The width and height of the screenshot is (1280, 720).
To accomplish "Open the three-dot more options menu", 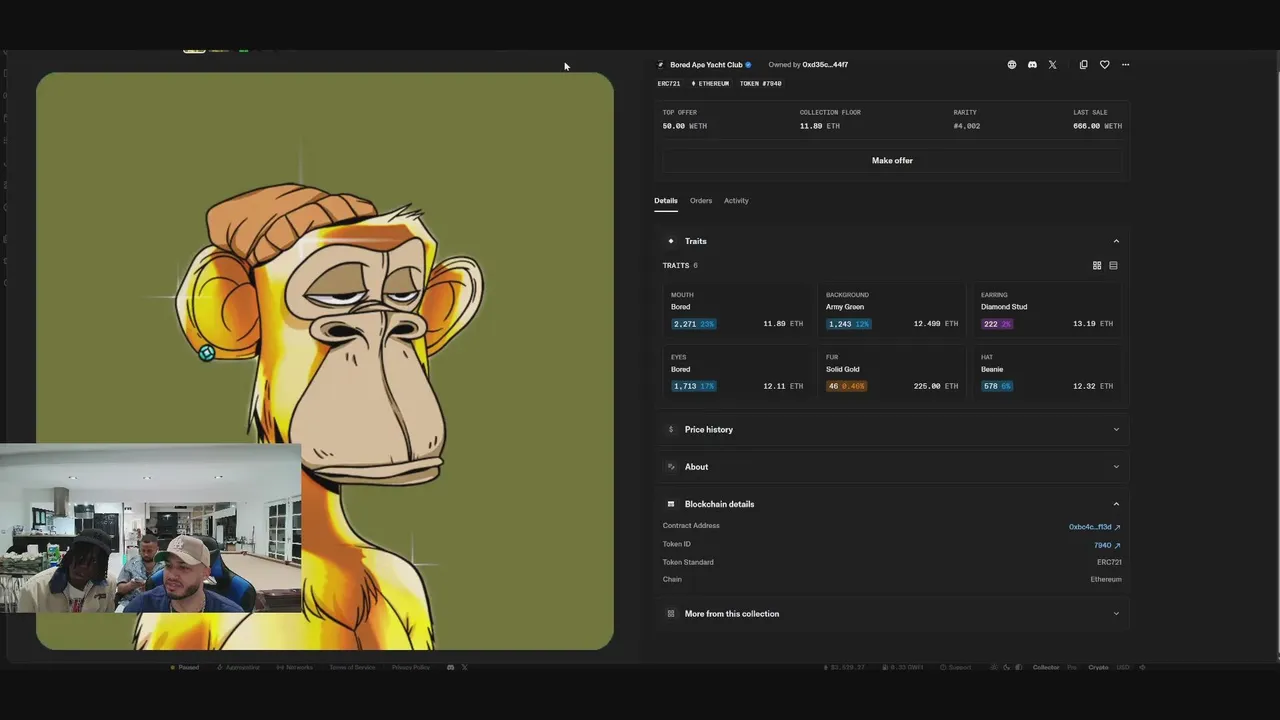I will click(1126, 65).
